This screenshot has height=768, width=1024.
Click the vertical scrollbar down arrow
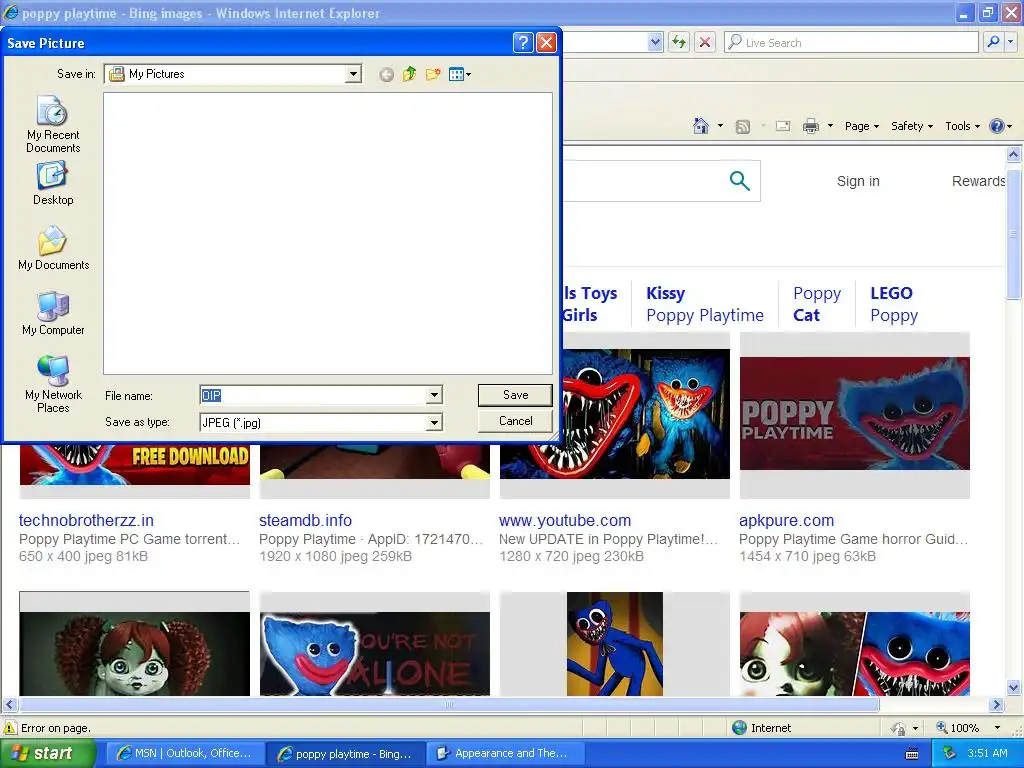tap(1014, 687)
